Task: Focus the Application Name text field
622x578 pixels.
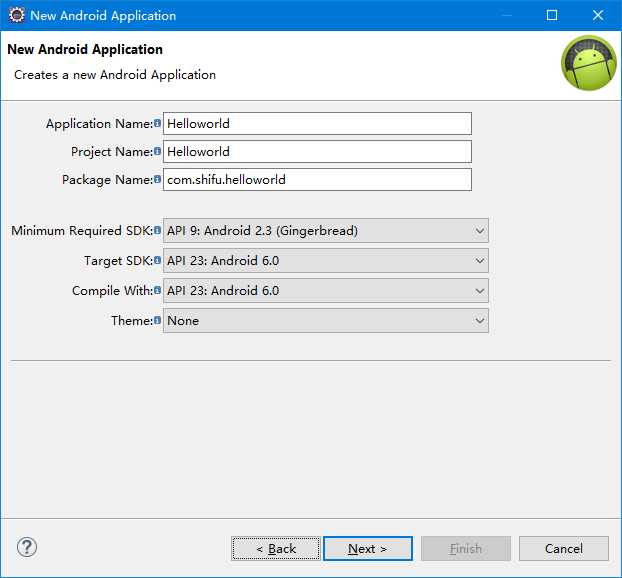Action: pos(317,123)
